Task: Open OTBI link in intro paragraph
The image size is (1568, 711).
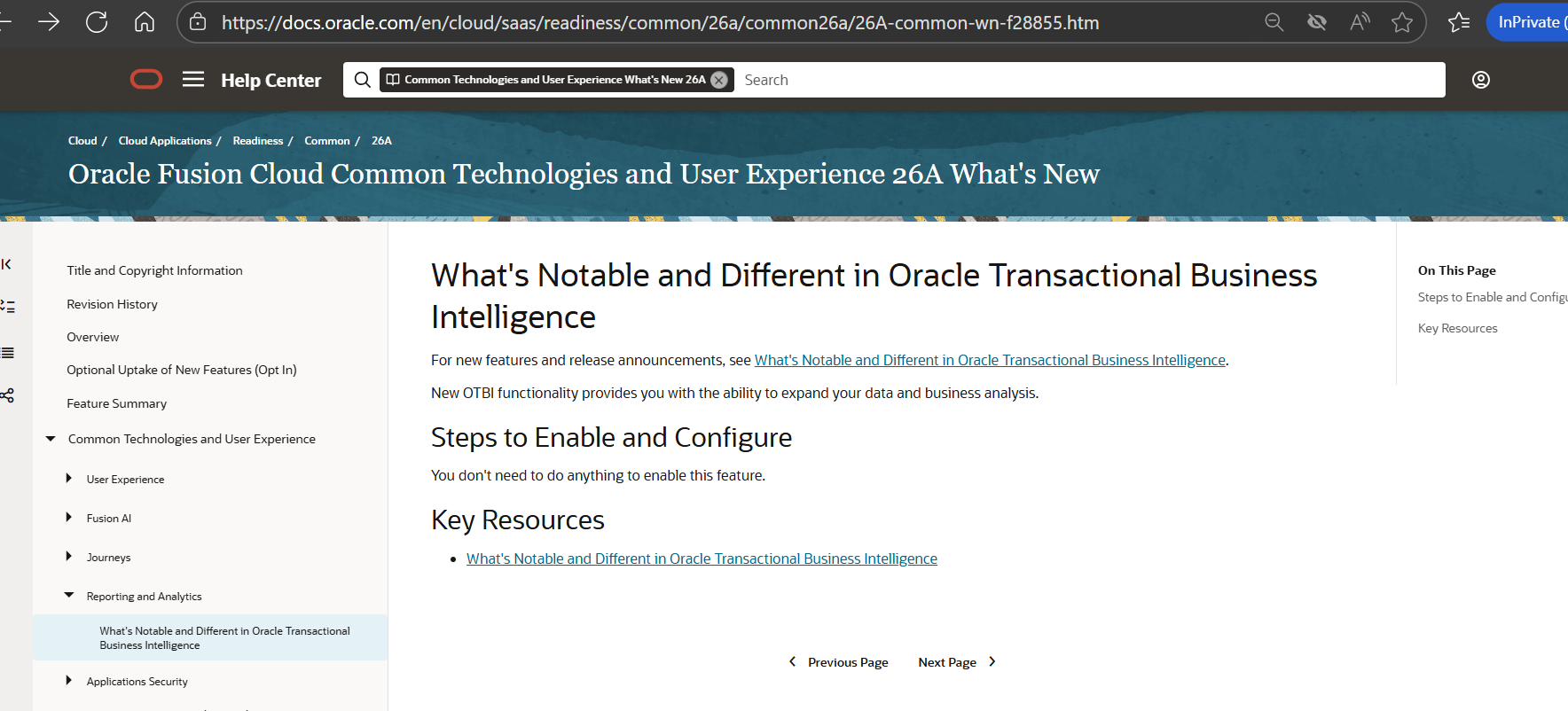Action: tap(990, 360)
